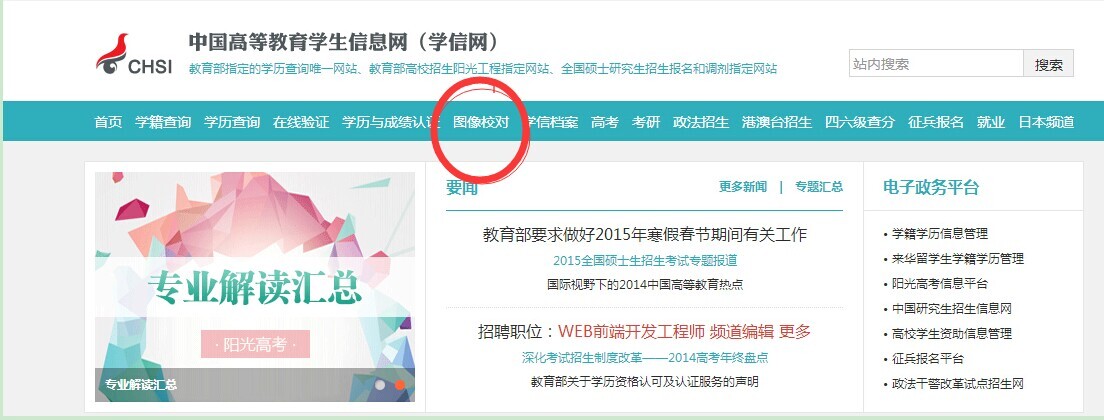Select the orange carousel indicator dot
Screen dimensions: 1104x420
pyautogui.click(x=400, y=385)
